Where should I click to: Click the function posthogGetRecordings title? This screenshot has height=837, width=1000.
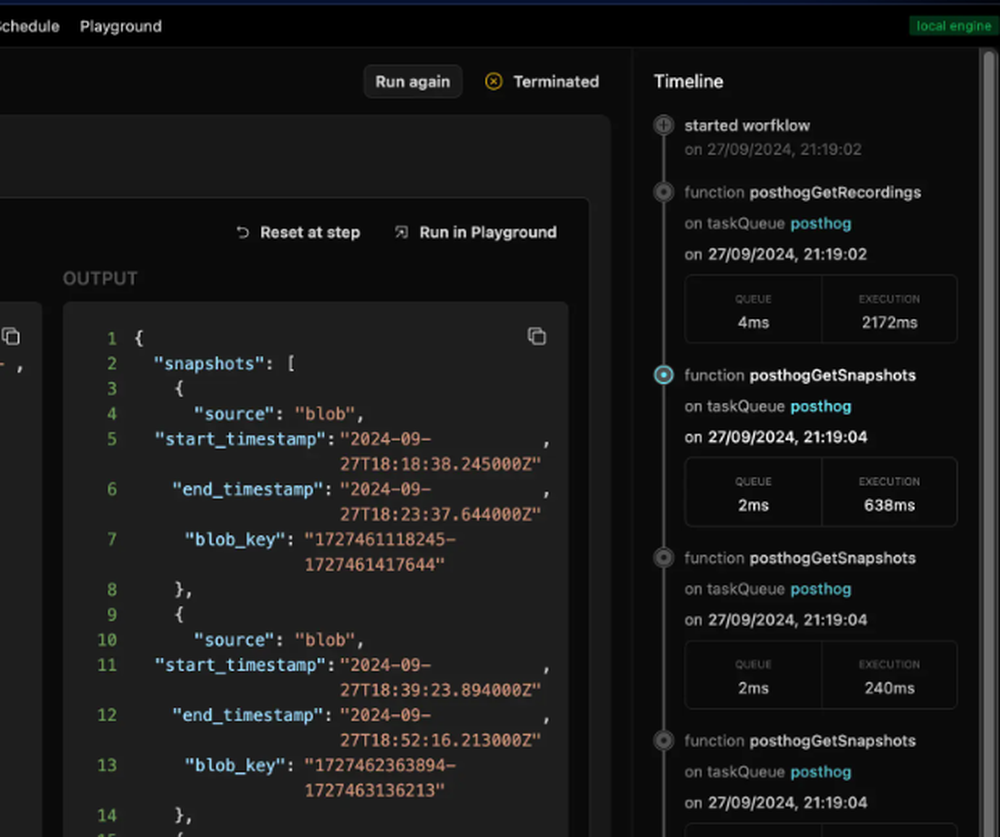point(802,193)
